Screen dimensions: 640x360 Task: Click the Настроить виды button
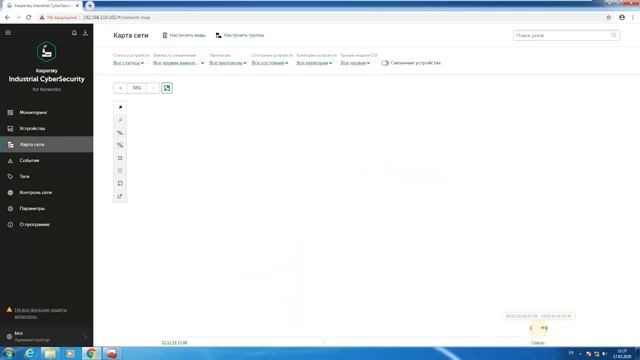pyautogui.click(x=184, y=36)
